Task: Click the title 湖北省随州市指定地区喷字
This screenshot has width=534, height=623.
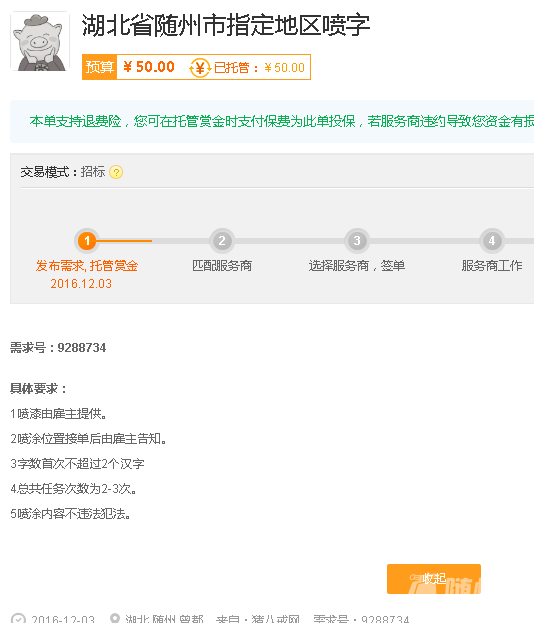Action: point(226,25)
